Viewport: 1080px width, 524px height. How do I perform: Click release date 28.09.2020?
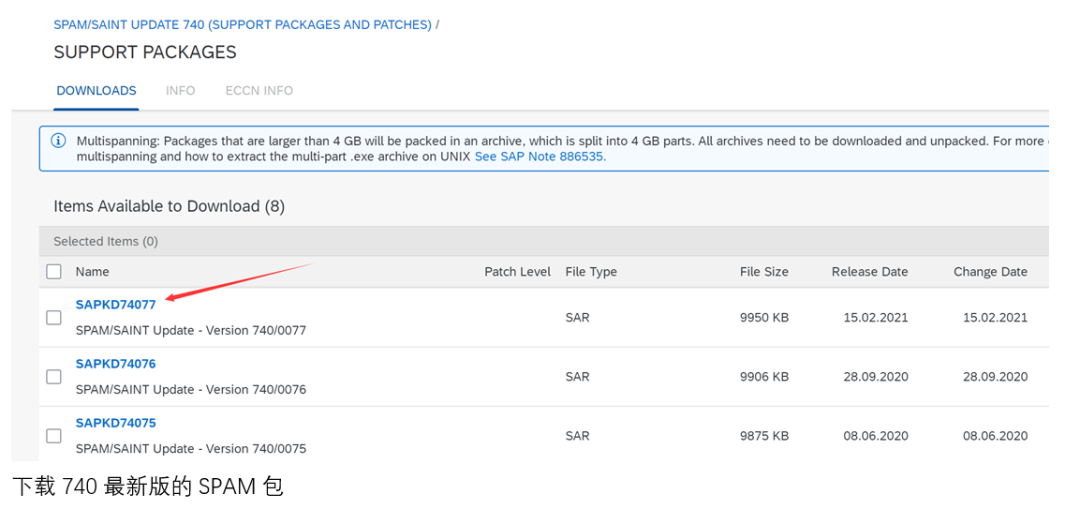click(875, 377)
